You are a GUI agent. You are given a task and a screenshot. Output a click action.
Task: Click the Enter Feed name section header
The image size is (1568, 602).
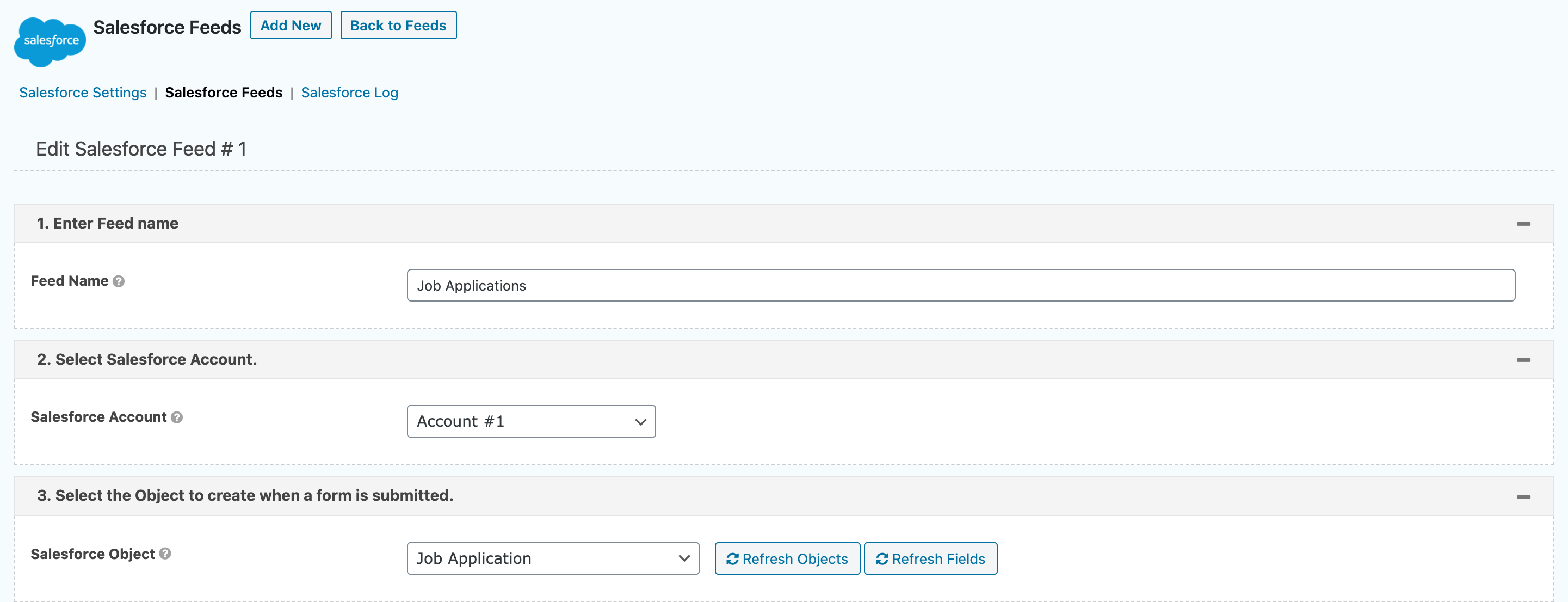(x=108, y=223)
